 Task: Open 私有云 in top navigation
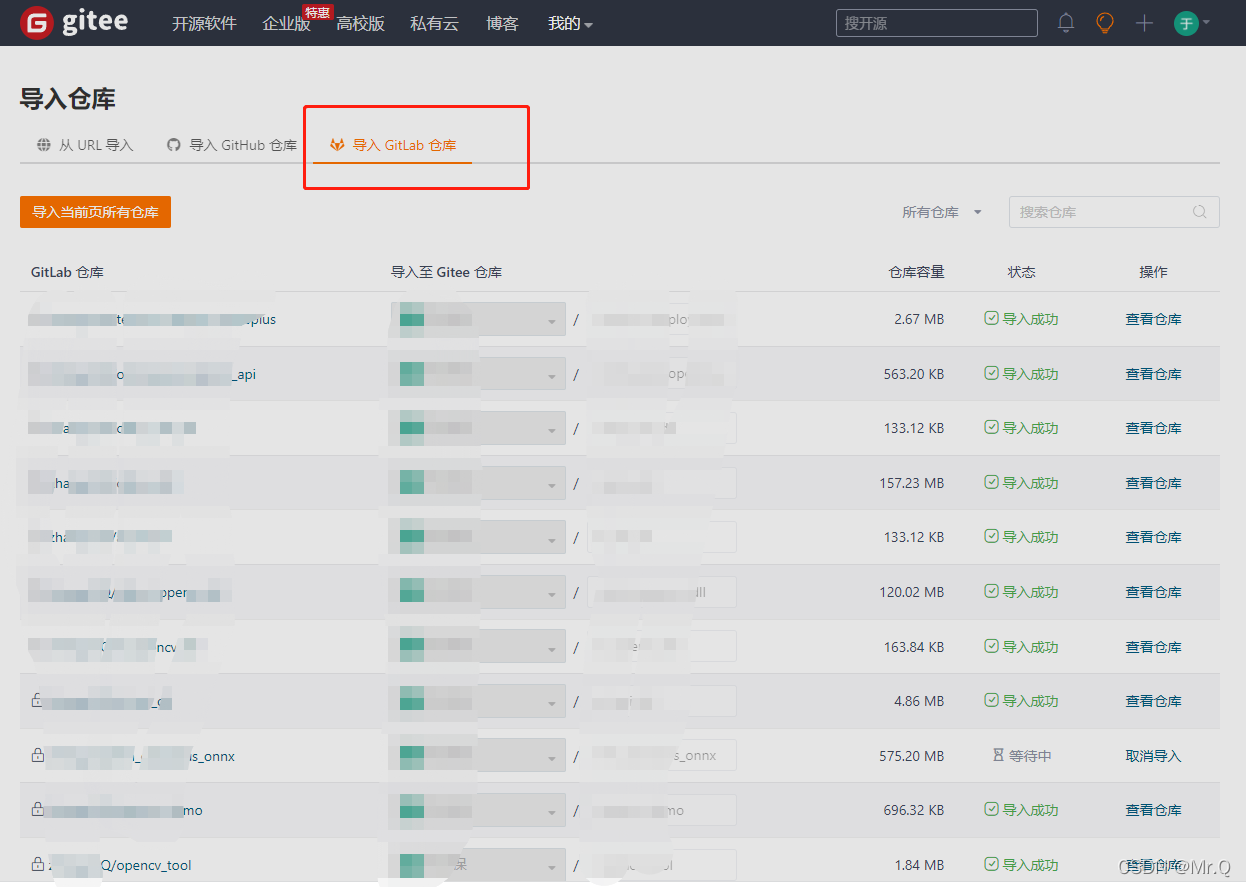click(434, 23)
